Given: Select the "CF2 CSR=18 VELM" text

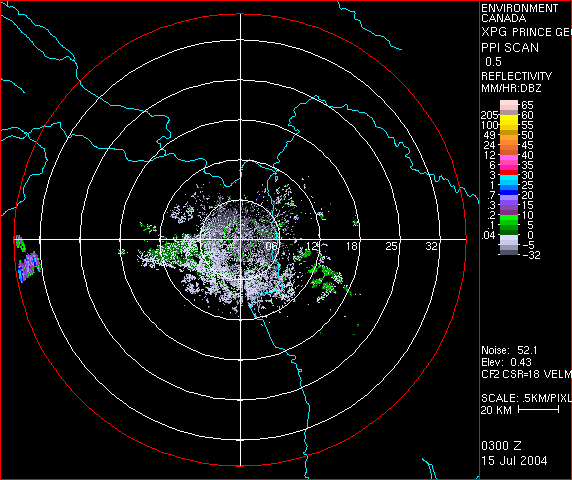Looking at the screenshot, I should [x=526, y=374].
